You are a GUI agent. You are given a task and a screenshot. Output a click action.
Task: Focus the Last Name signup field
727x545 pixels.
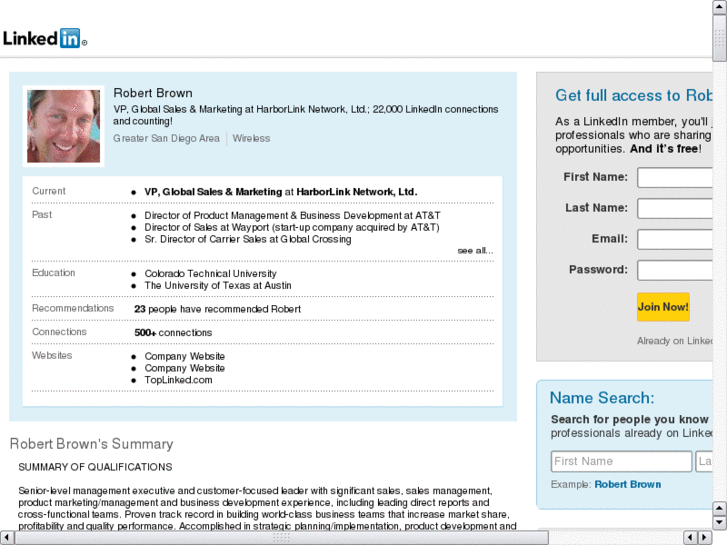pyautogui.click(x=675, y=208)
